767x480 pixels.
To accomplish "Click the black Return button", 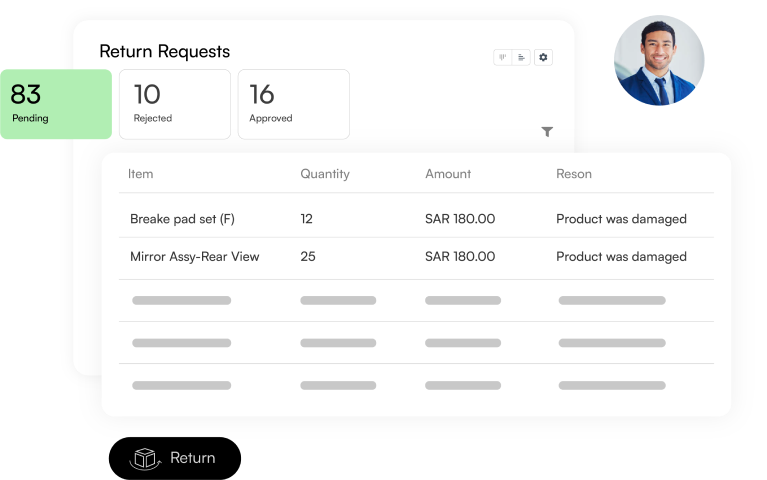I will (x=175, y=458).
